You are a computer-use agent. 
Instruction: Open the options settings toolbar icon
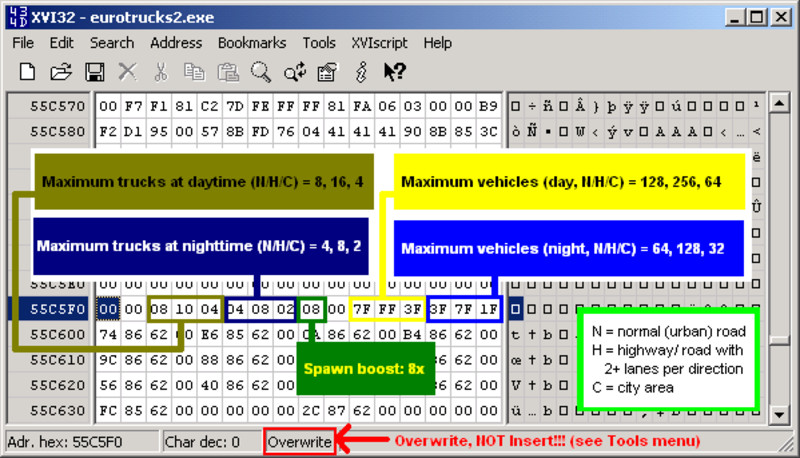(328, 72)
